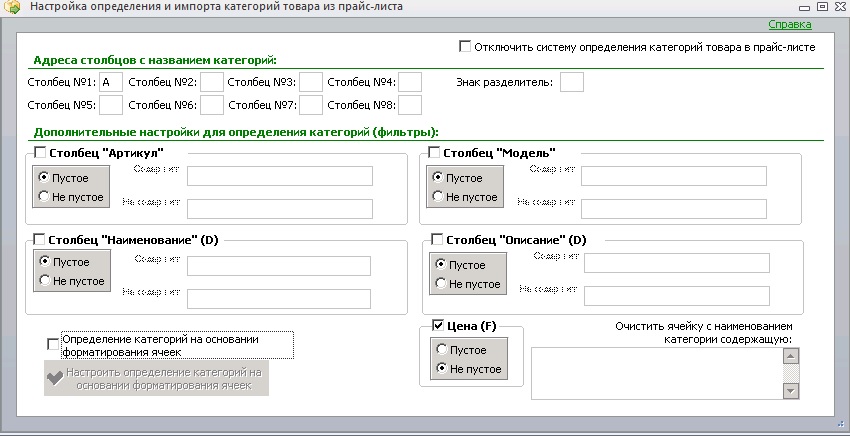This screenshot has height=436, width=850.
Task: Click the second text field in Наименование group
Action: [x=279, y=299]
